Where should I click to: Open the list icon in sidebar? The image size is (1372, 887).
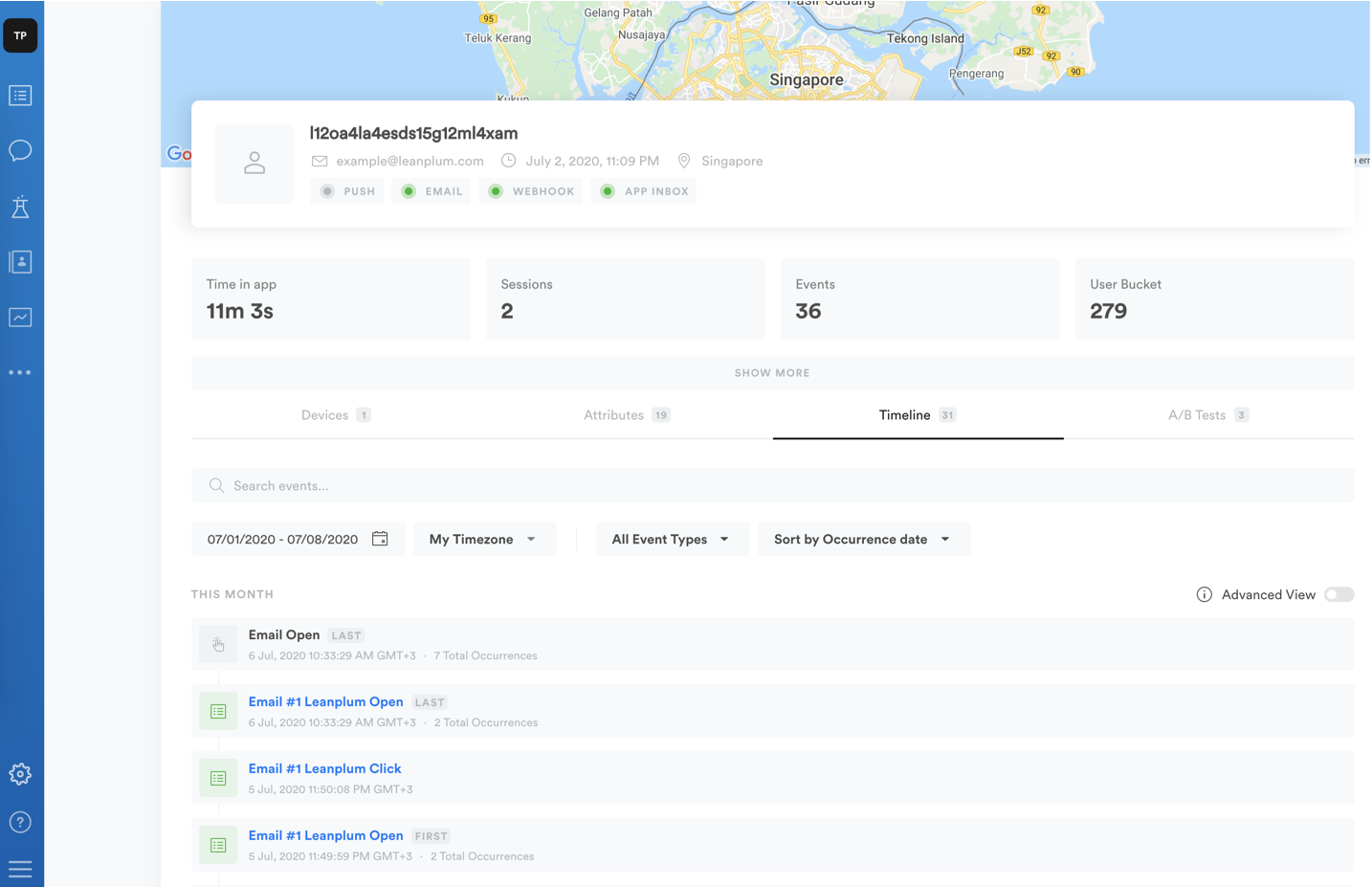pyautogui.click(x=20, y=96)
